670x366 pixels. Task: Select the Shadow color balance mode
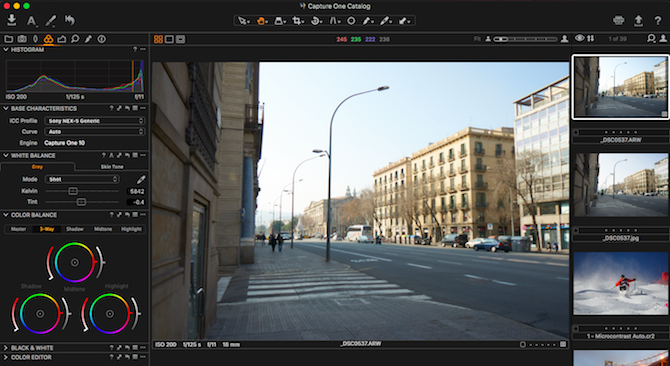coord(75,229)
